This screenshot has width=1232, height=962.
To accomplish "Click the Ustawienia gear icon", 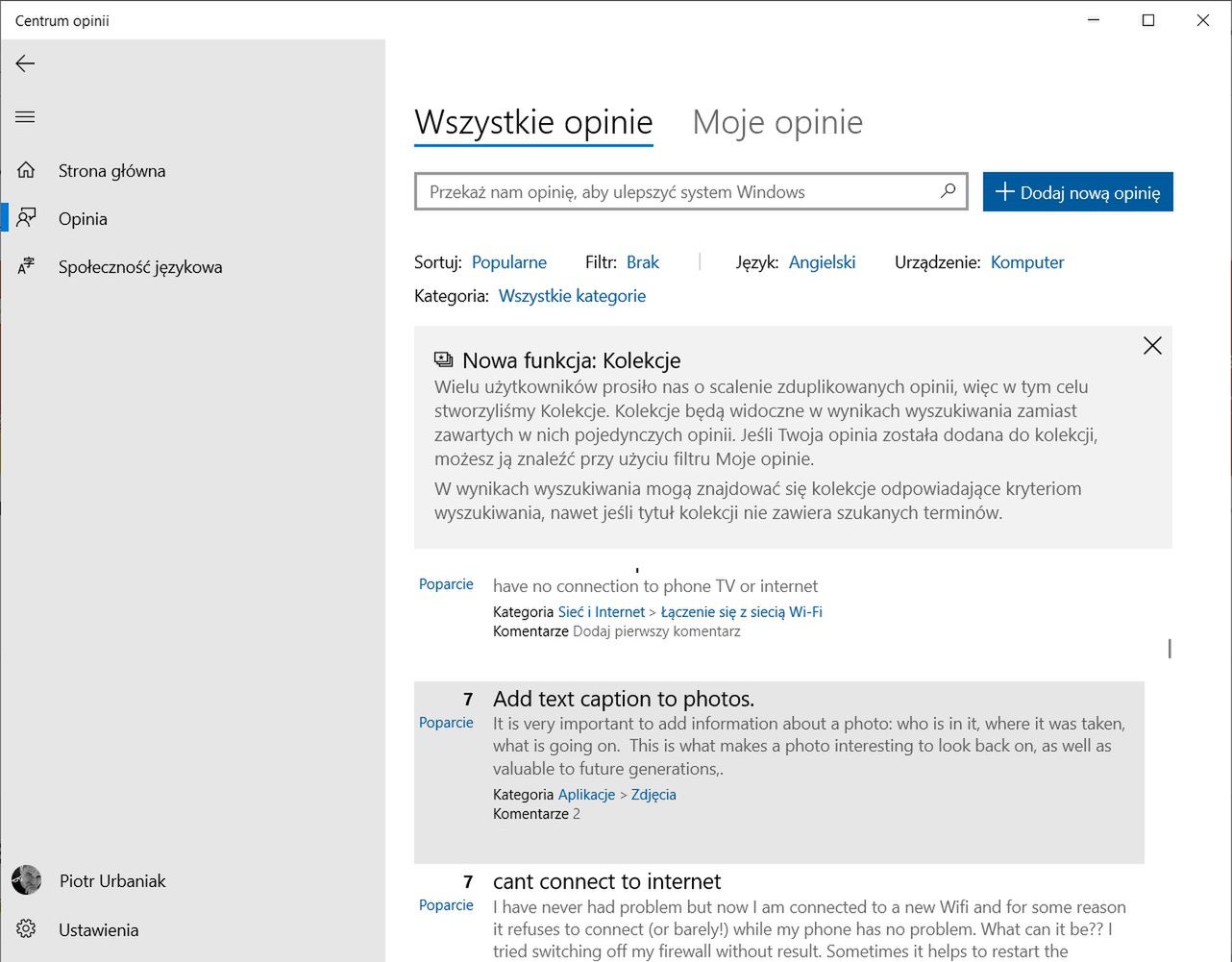I will [x=26, y=929].
